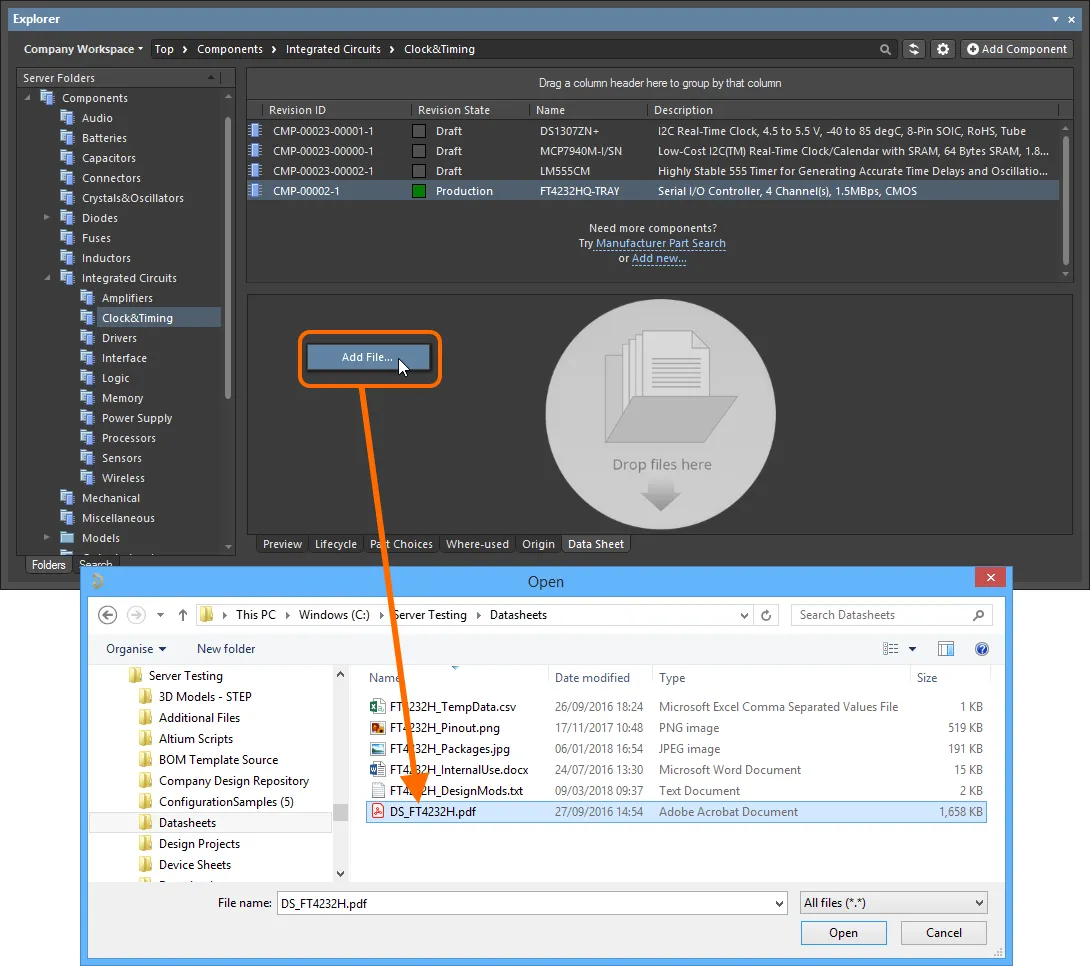Screen dimensions: 1090x966
Task: Click the Draft state box for LM555CM
Action: click(x=421, y=170)
